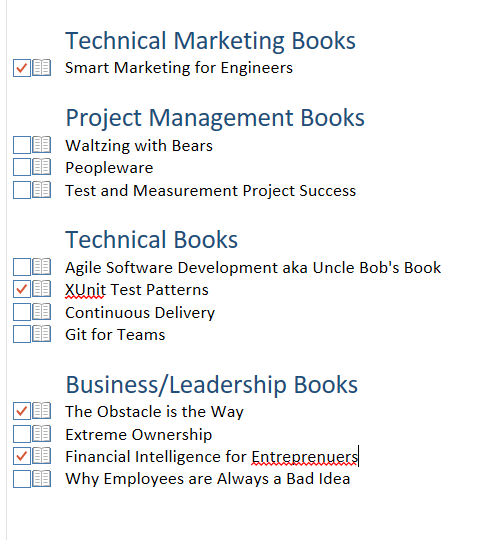Click the book tag icon next to Waltzing with Bears
Screen dimensions: 495x540
pyautogui.click(x=42, y=145)
